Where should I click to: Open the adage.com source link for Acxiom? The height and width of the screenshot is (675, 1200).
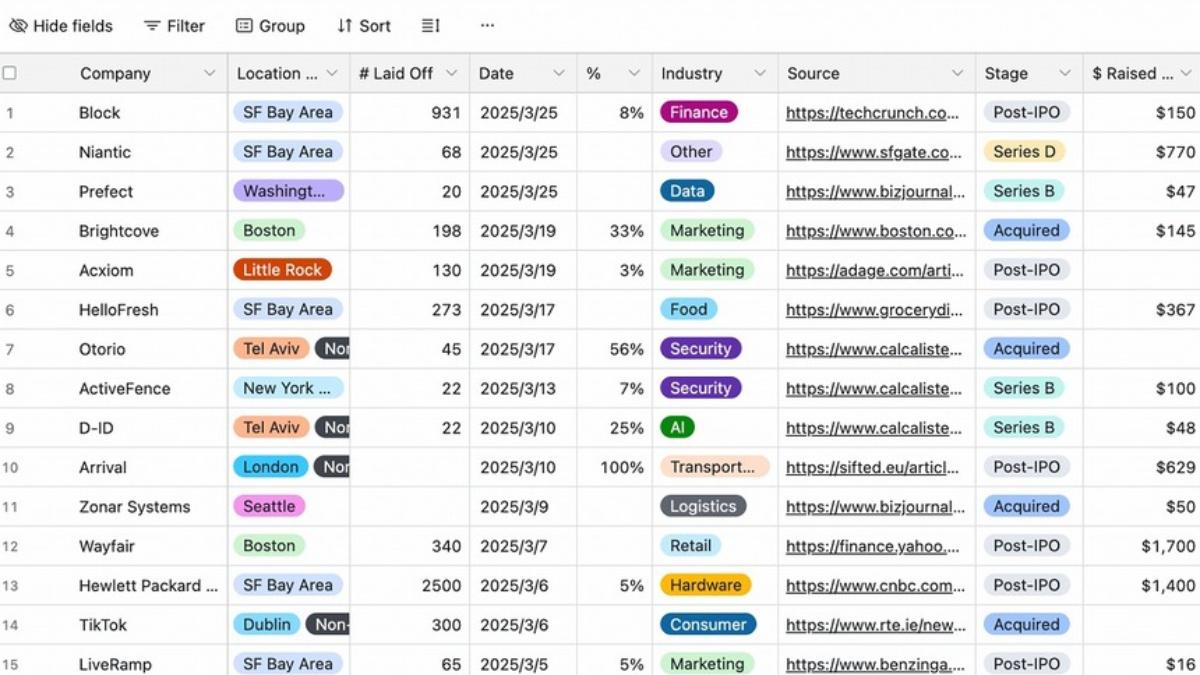point(873,270)
